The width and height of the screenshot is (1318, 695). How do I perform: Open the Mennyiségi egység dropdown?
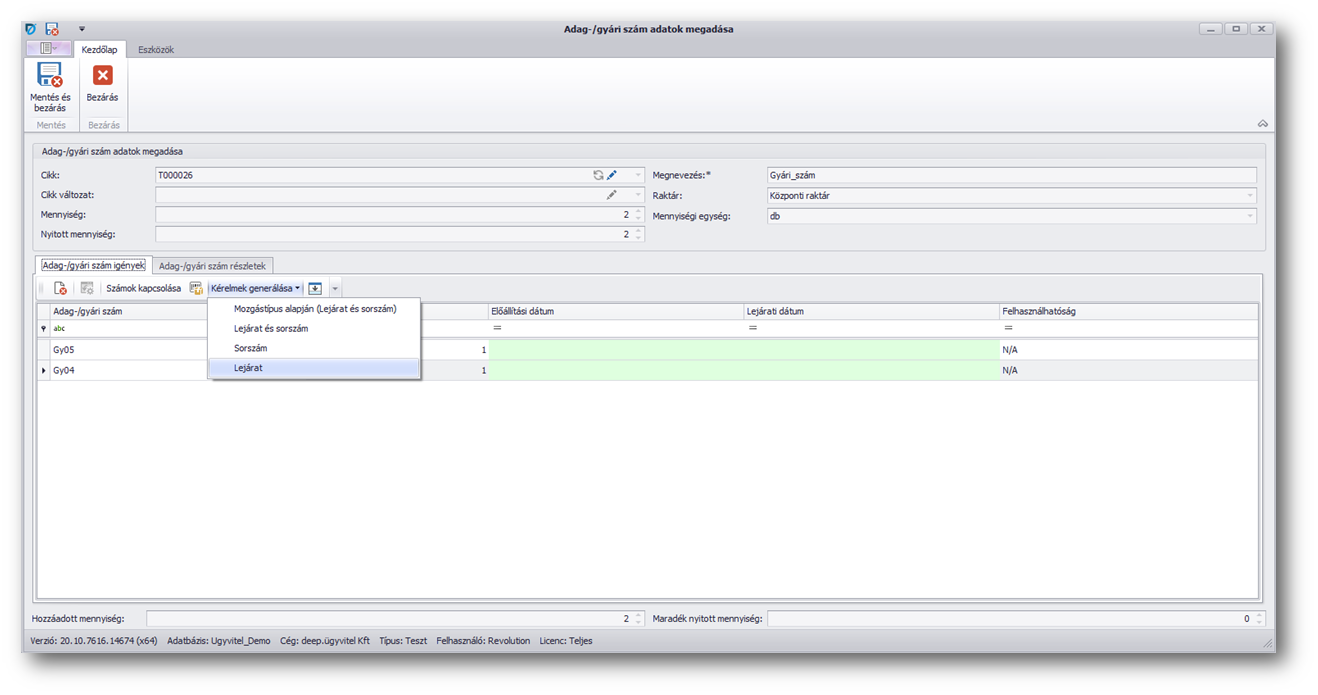(1250, 216)
